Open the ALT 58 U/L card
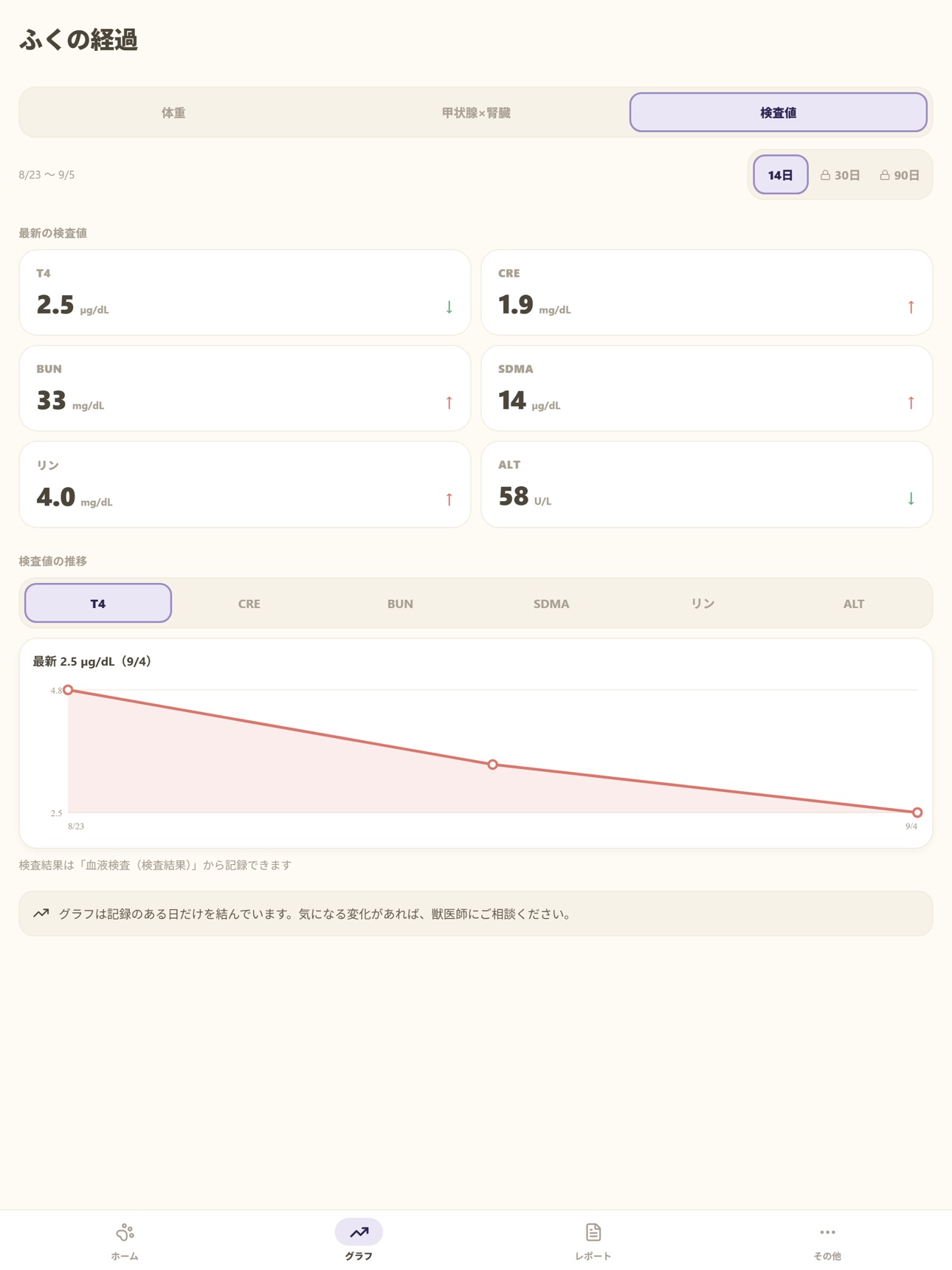The image size is (952, 1270). pos(707,485)
